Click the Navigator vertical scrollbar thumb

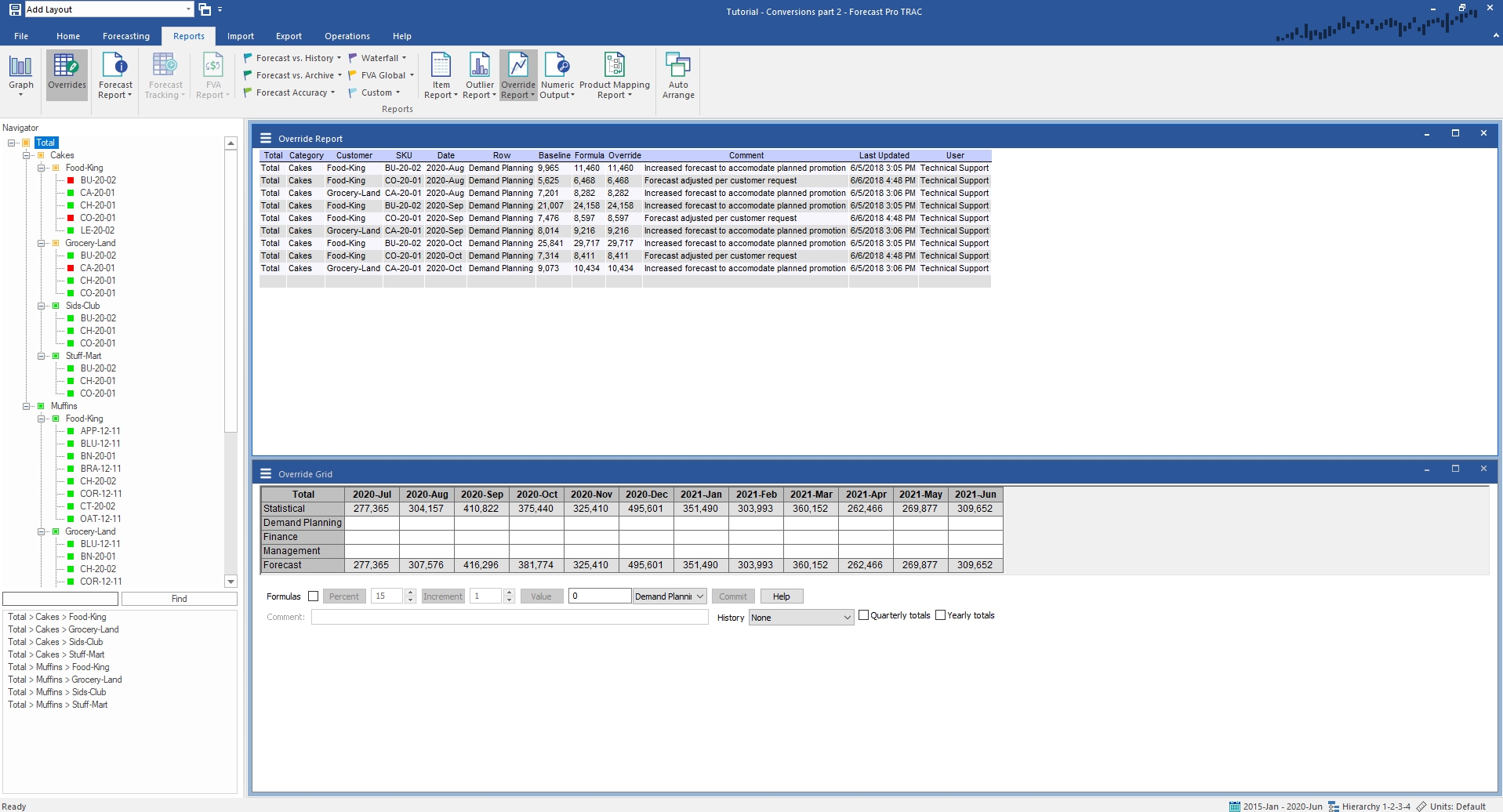point(231,290)
